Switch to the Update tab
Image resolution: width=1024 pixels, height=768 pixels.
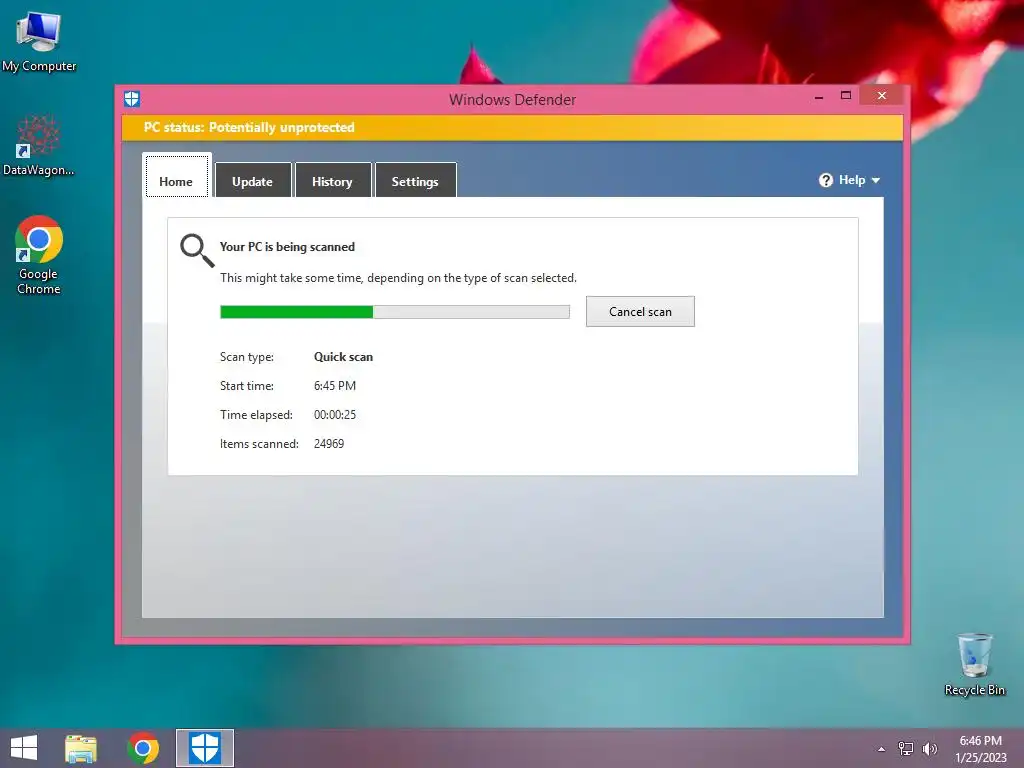click(x=253, y=180)
